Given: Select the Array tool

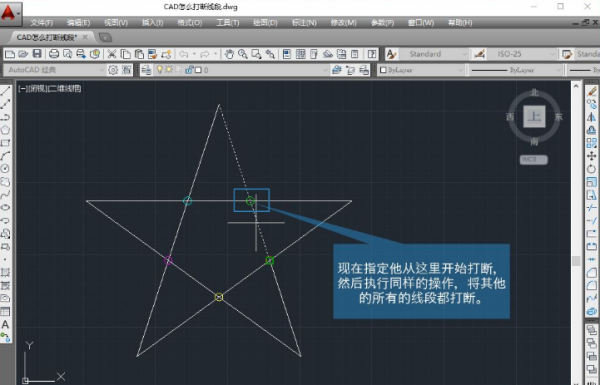Looking at the screenshot, I should point(592,143).
